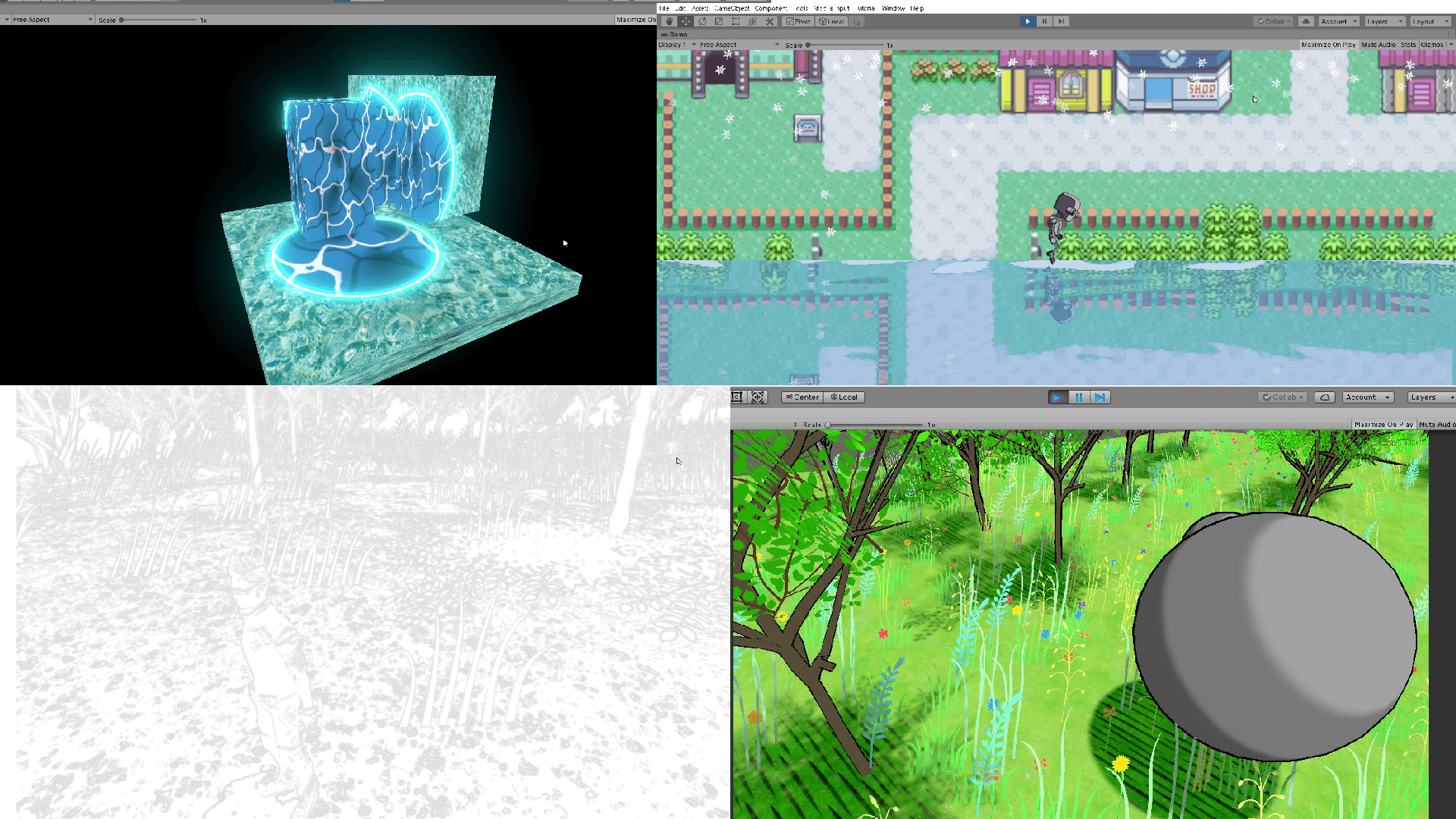Select the Game tab in top-right editor

(x=674, y=34)
